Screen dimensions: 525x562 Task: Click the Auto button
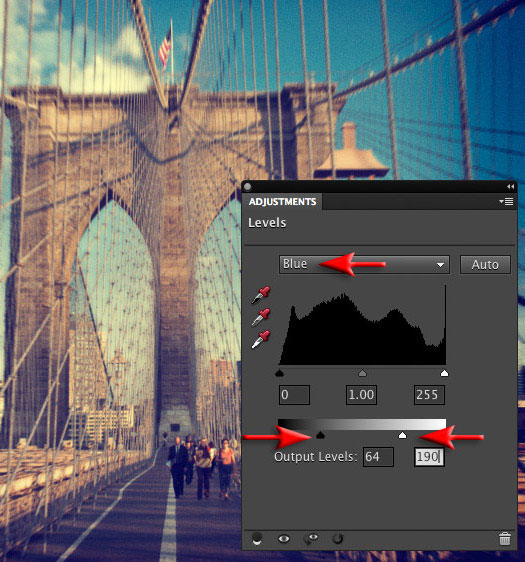[x=485, y=265]
